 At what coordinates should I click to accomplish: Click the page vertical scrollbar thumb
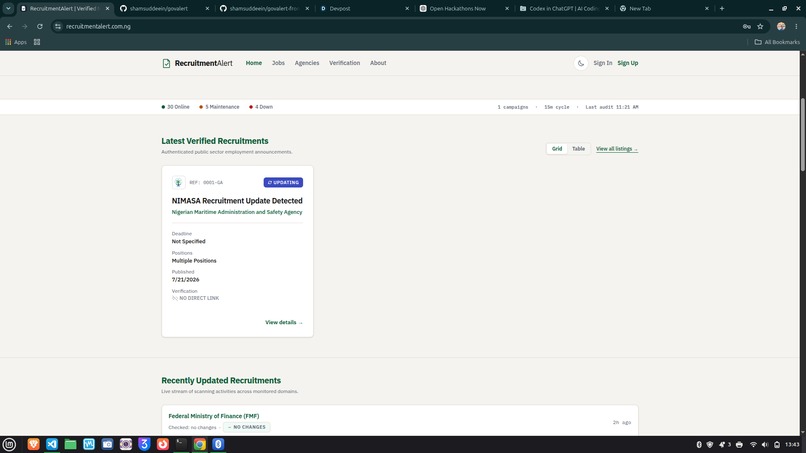coord(802,134)
